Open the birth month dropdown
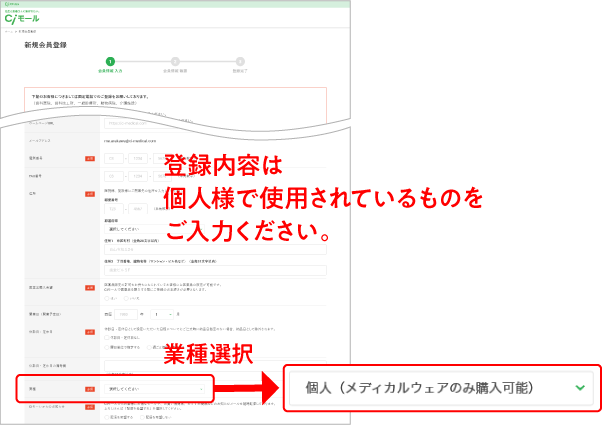Viewport: 610px width, 425px height. 162,314
